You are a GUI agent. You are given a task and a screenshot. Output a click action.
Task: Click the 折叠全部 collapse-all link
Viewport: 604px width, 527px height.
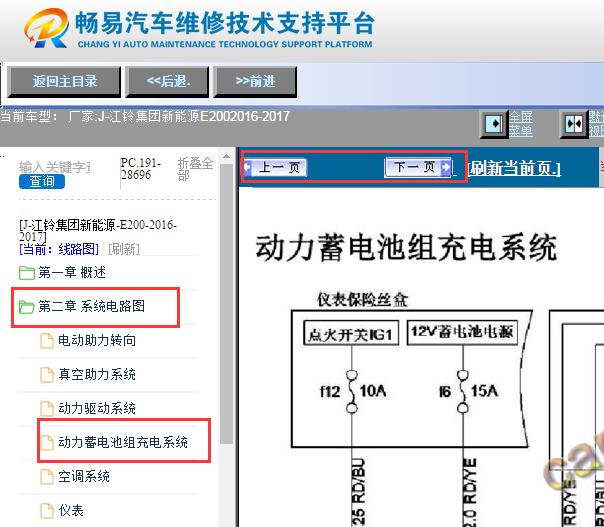tap(195, 168)
